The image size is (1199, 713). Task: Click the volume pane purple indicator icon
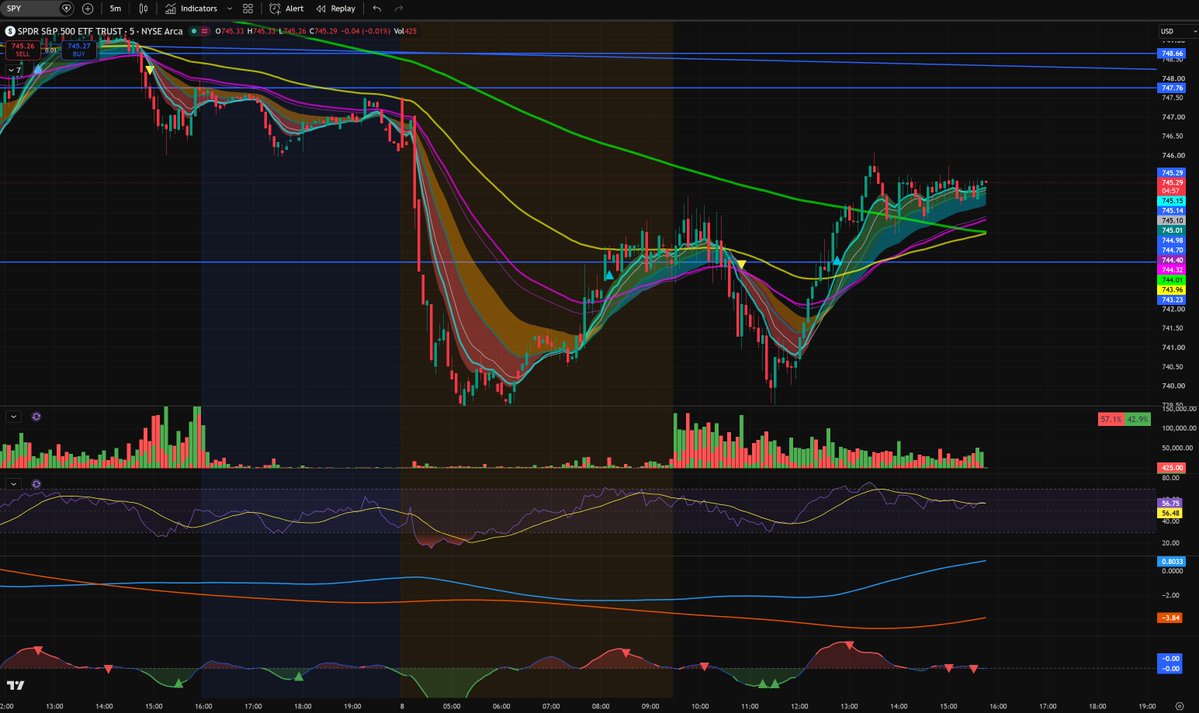36,417
